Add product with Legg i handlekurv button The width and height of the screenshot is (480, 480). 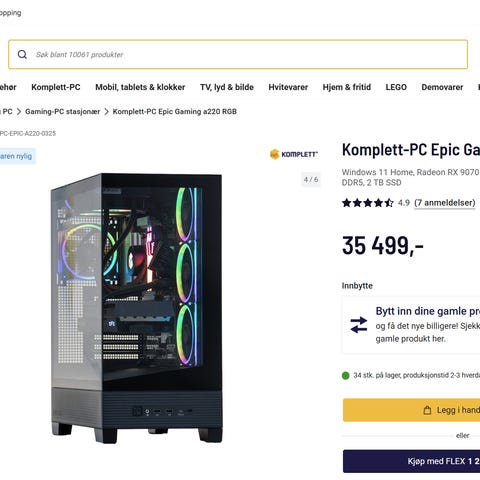coord(411,410)
